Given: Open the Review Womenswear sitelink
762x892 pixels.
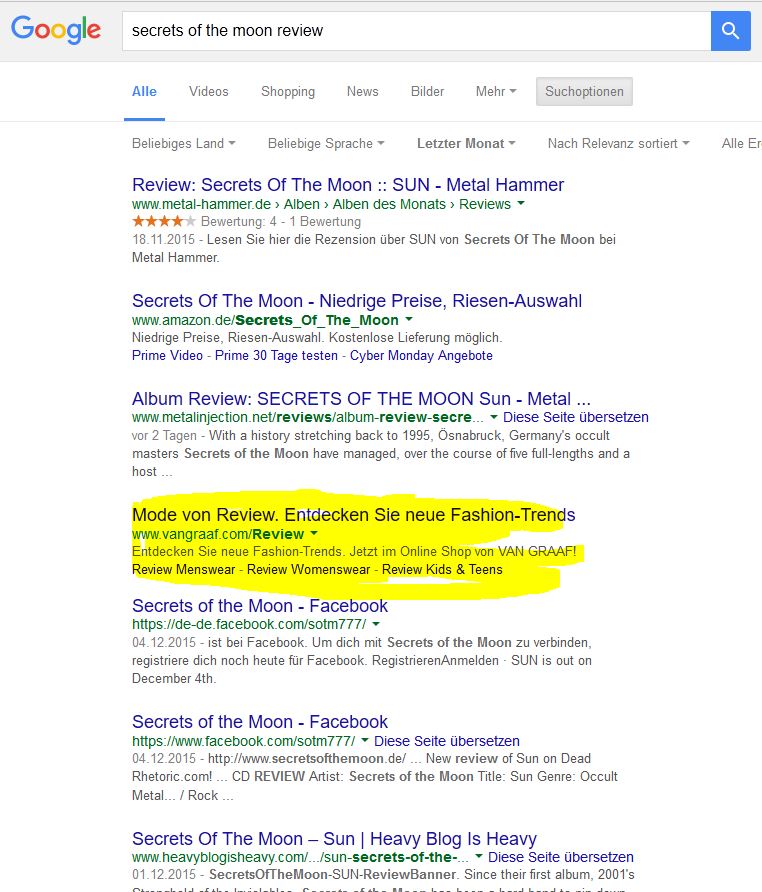Looking at the screenshot, I should coord(308,569).
